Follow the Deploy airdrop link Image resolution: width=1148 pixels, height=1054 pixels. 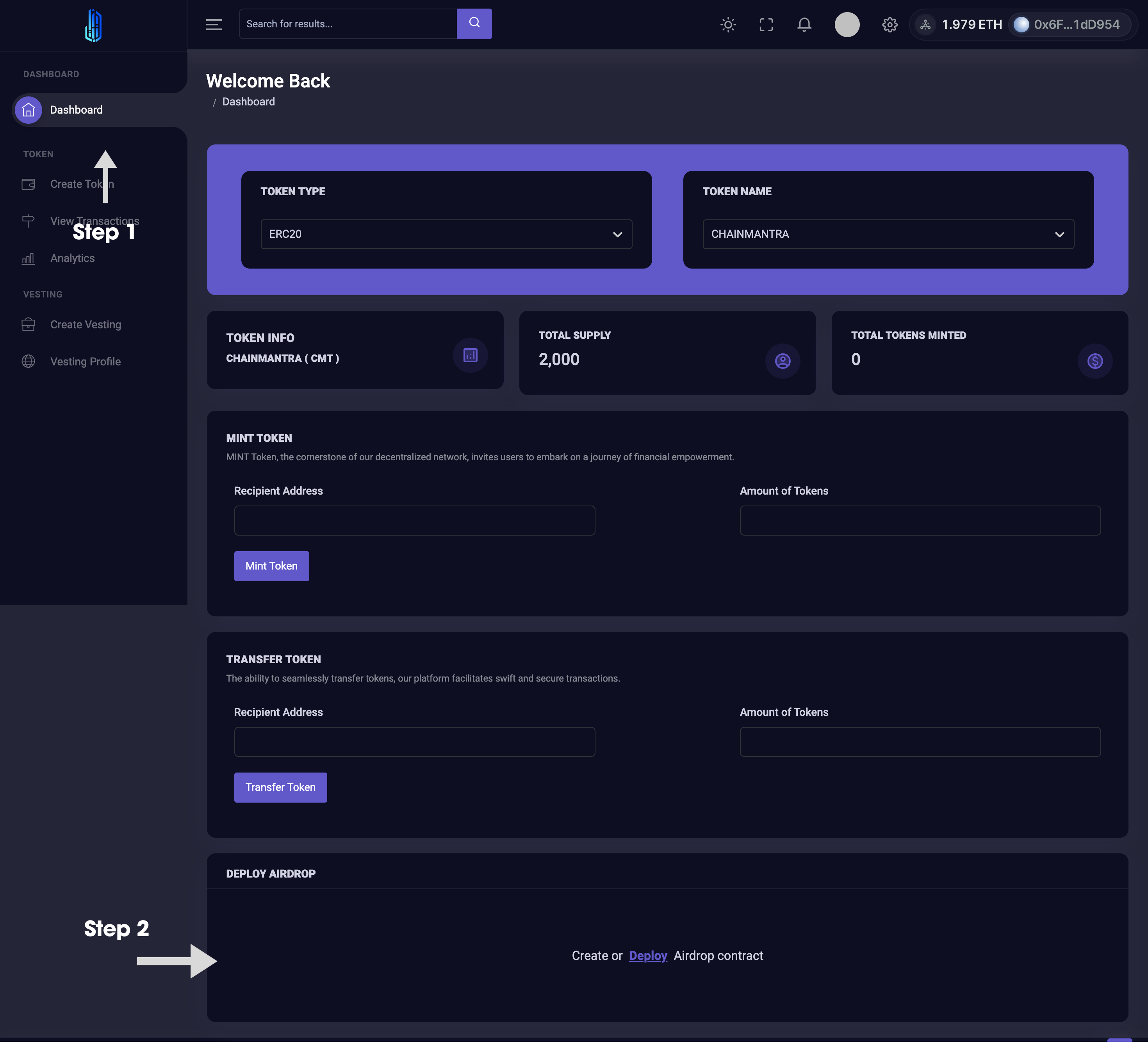tap(647, 956)
